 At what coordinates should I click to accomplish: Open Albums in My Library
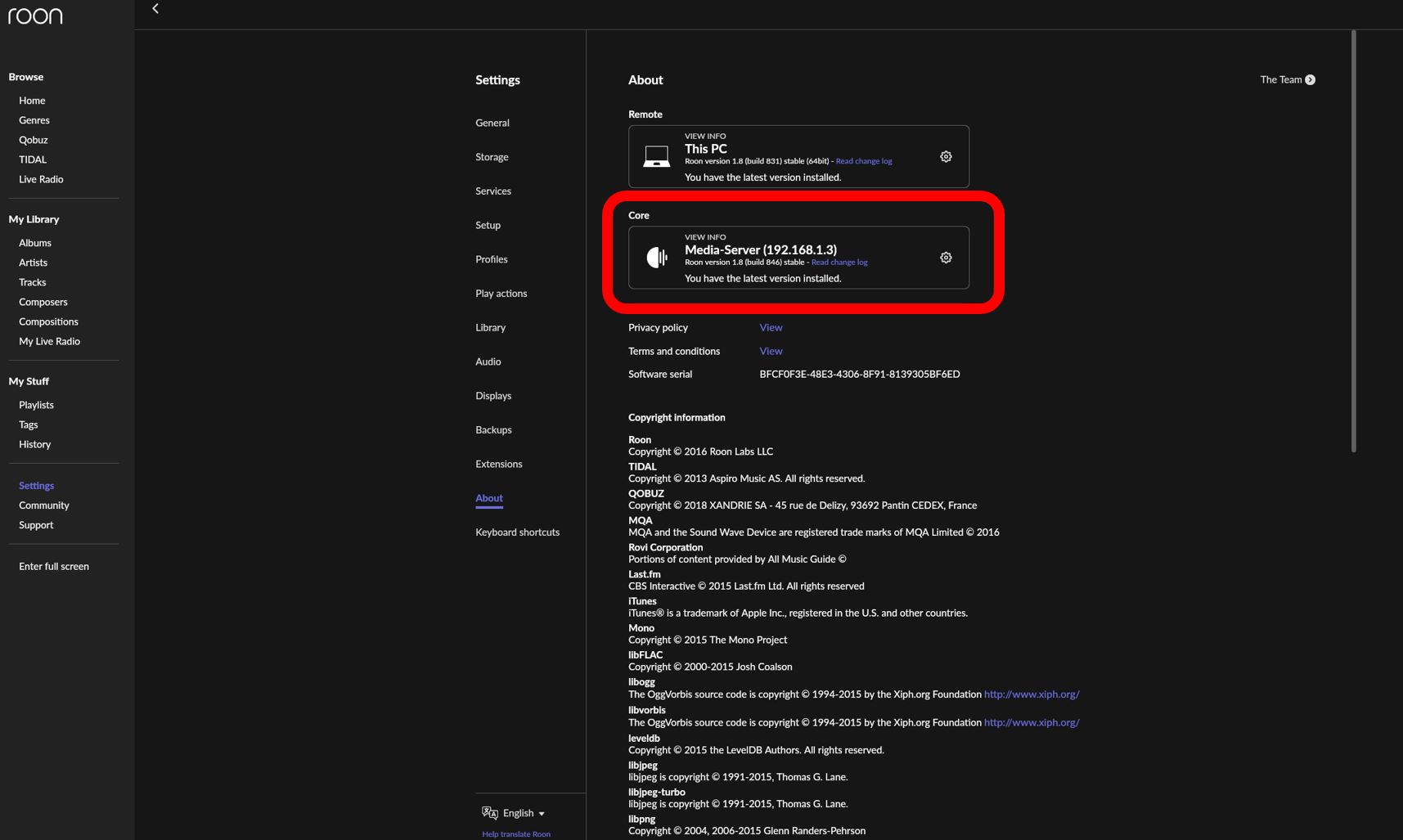pos(35,243)
